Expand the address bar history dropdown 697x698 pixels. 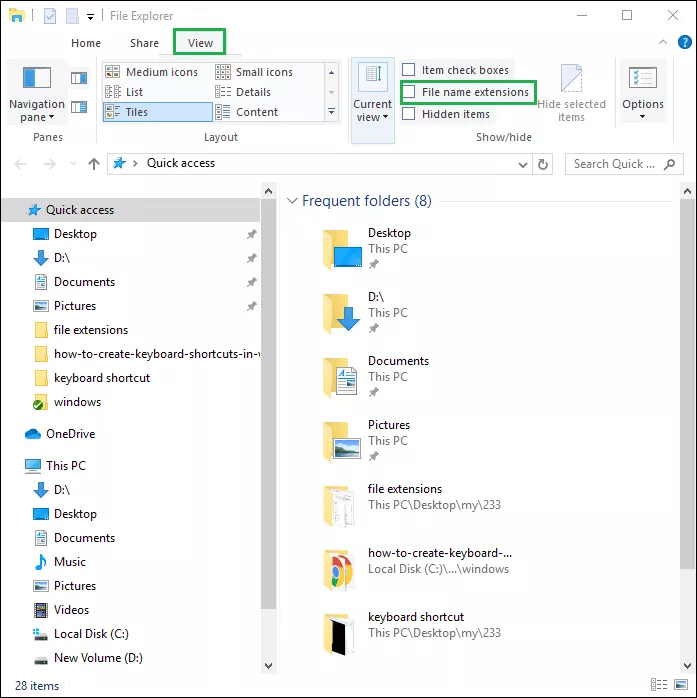click(523, 165)
